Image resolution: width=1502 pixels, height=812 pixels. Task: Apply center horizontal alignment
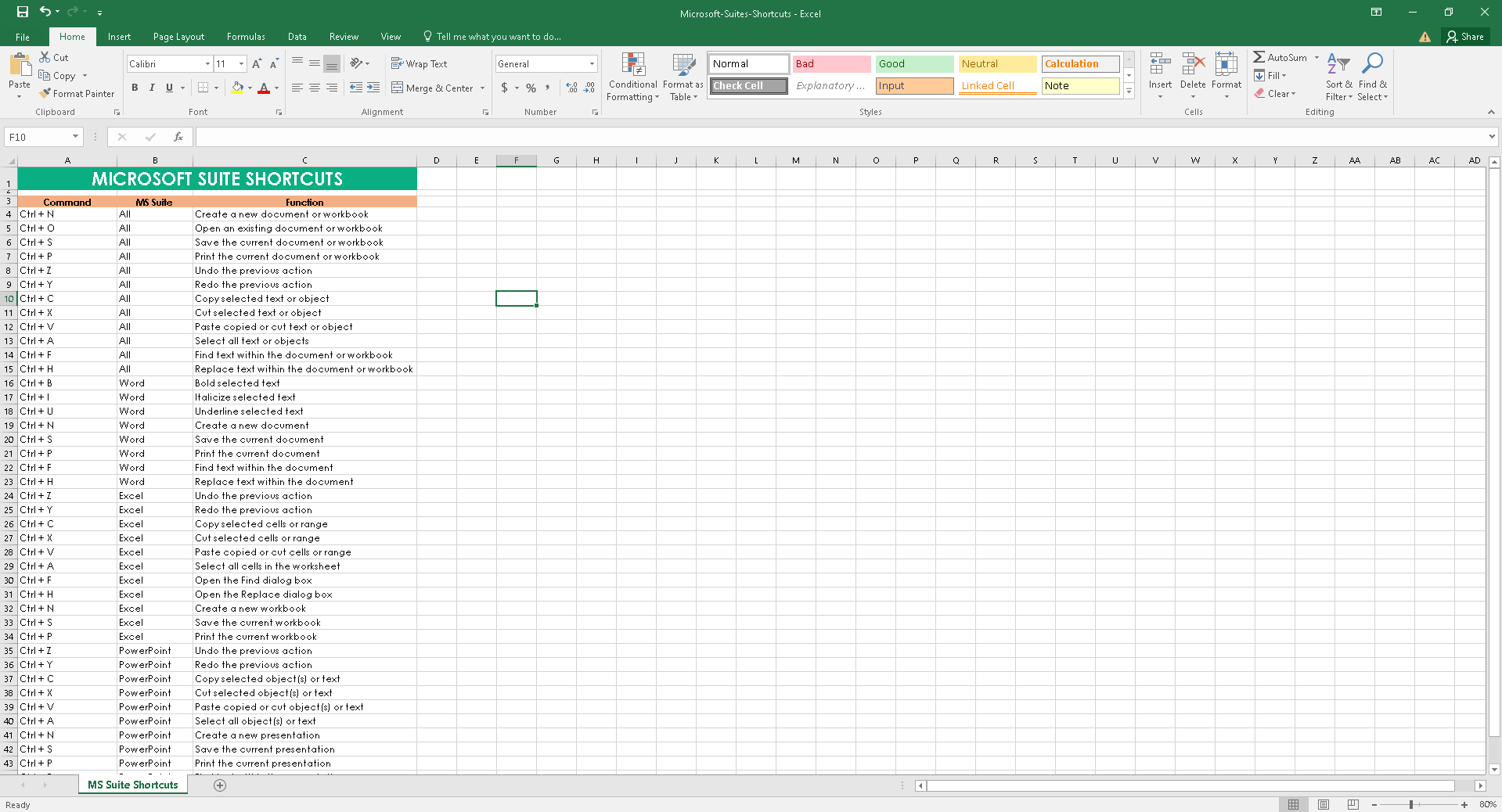pos(315,88)
